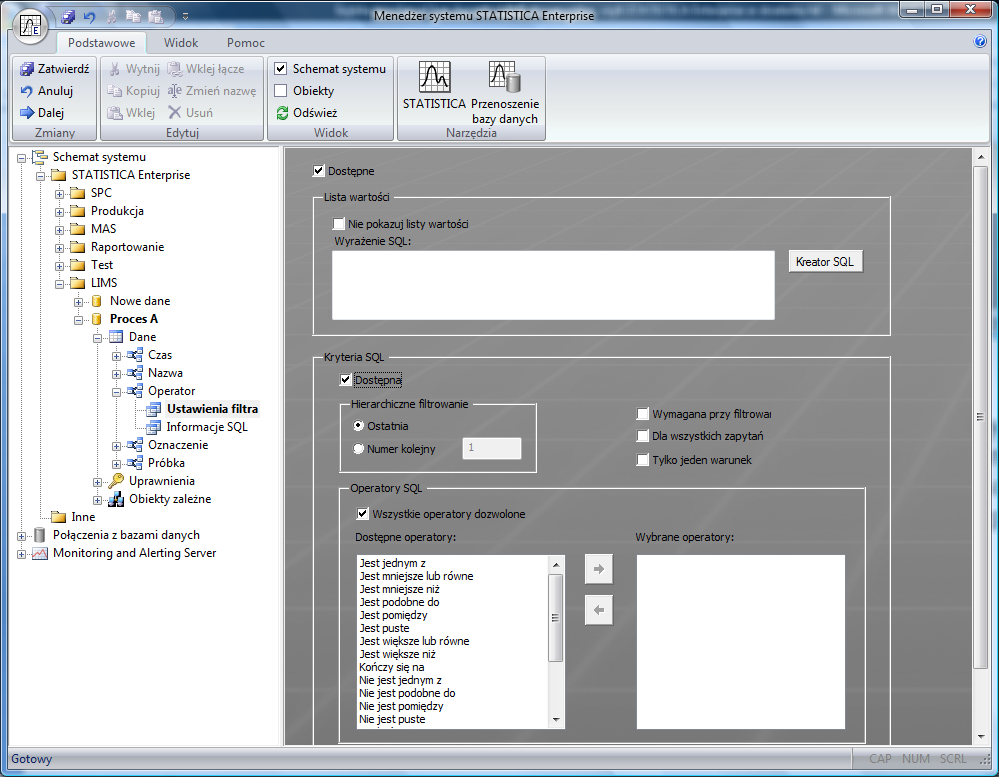
Task: Click the Numer kolejny number field
Action: click(x=492, y=448)
